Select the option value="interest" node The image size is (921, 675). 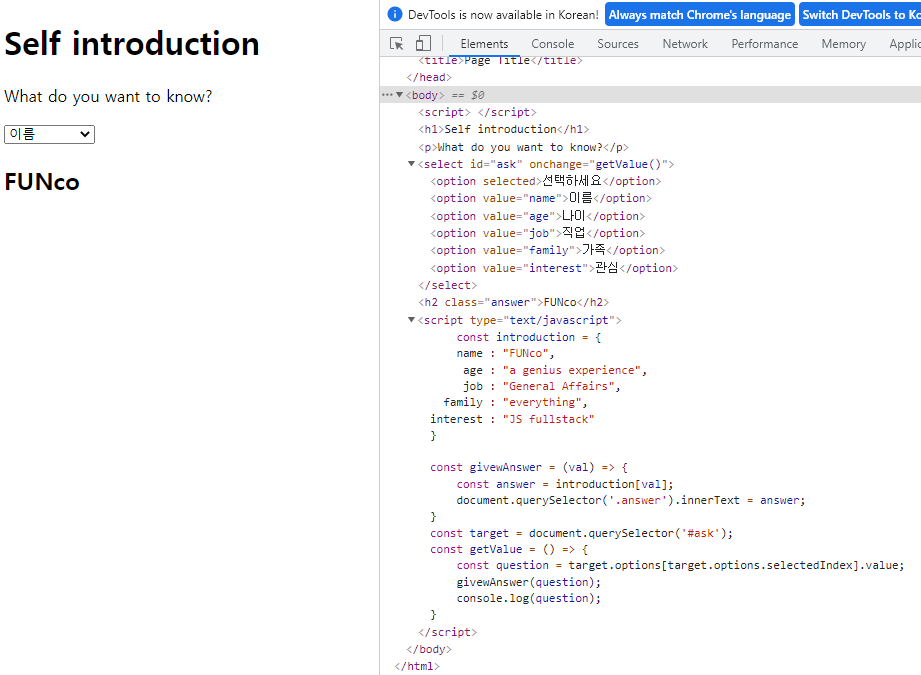(x=554, y=268)
